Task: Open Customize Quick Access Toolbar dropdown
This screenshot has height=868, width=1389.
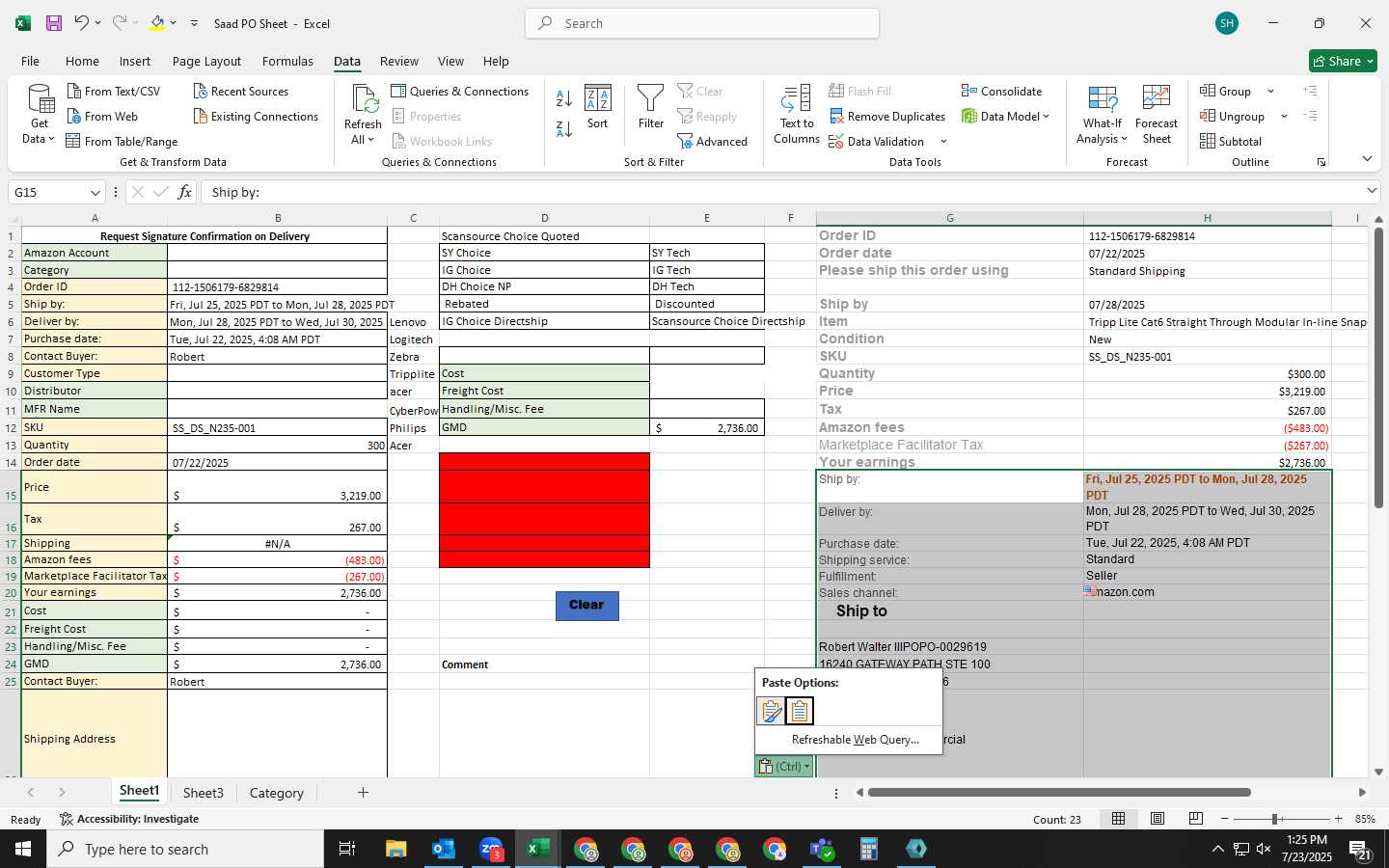Action: pyautogui.click(x=194, y=23)
